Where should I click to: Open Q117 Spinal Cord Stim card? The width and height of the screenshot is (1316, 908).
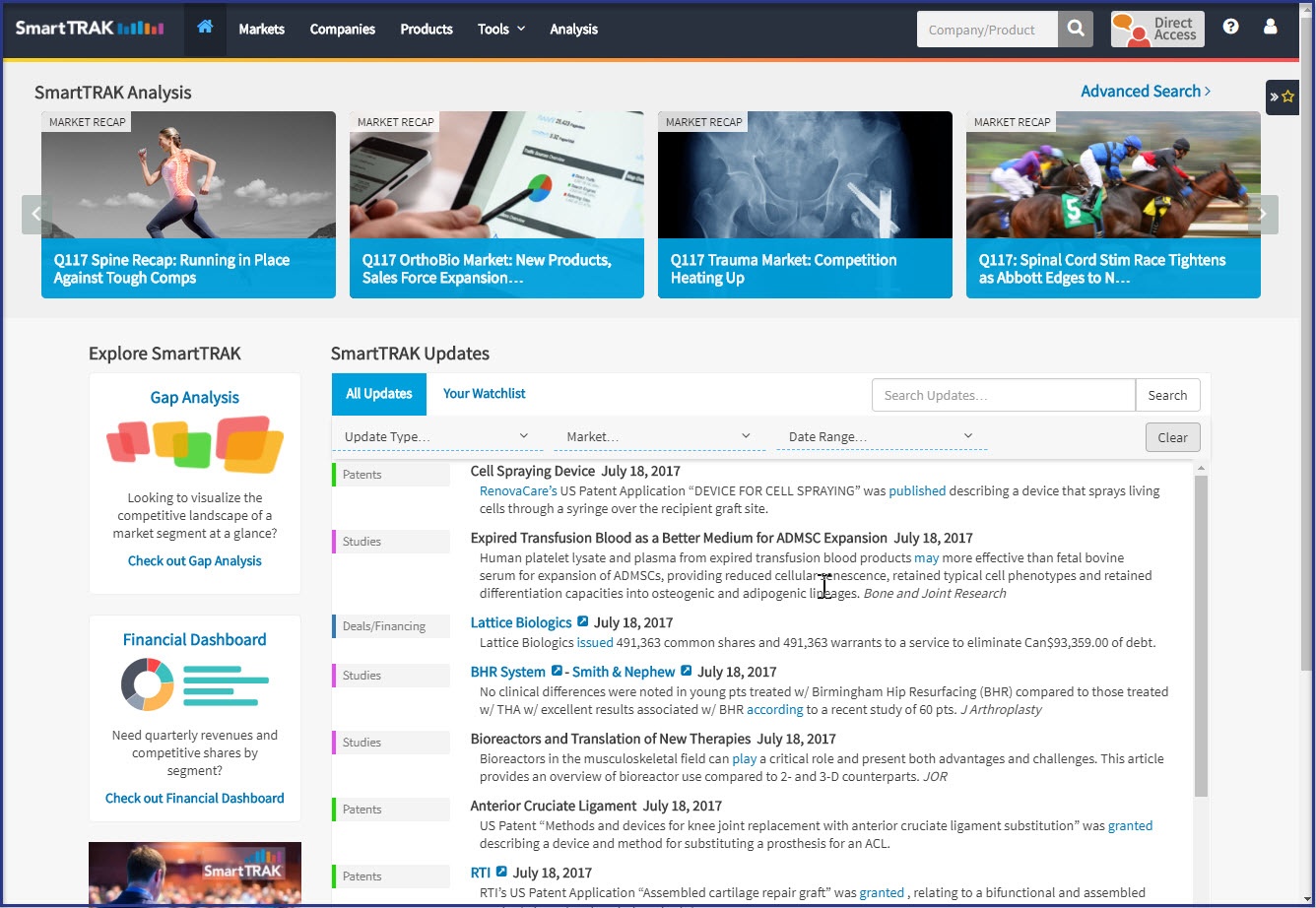point(1113,205)
